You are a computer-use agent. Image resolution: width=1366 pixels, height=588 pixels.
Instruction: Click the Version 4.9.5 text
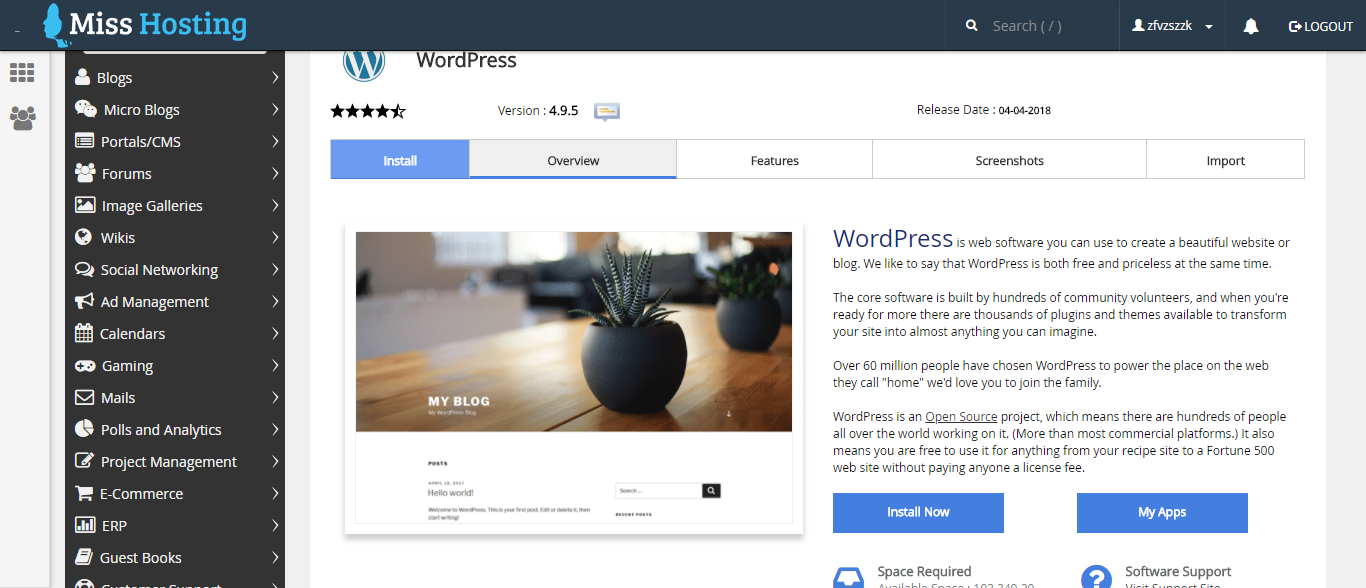538,110
